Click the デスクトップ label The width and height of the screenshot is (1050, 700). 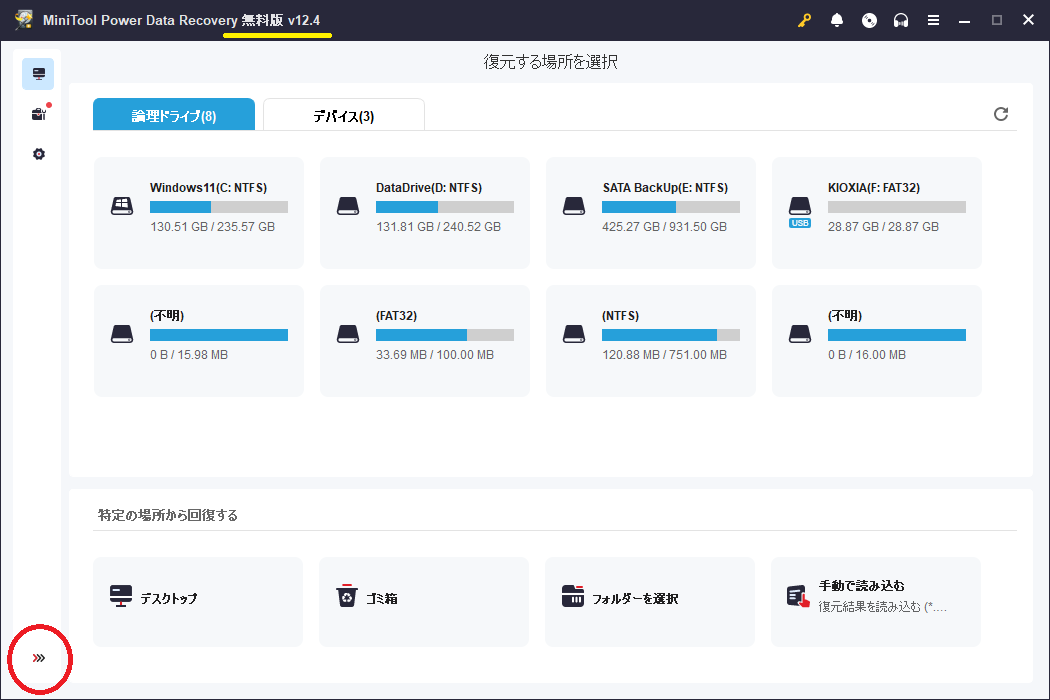(169, 598)
